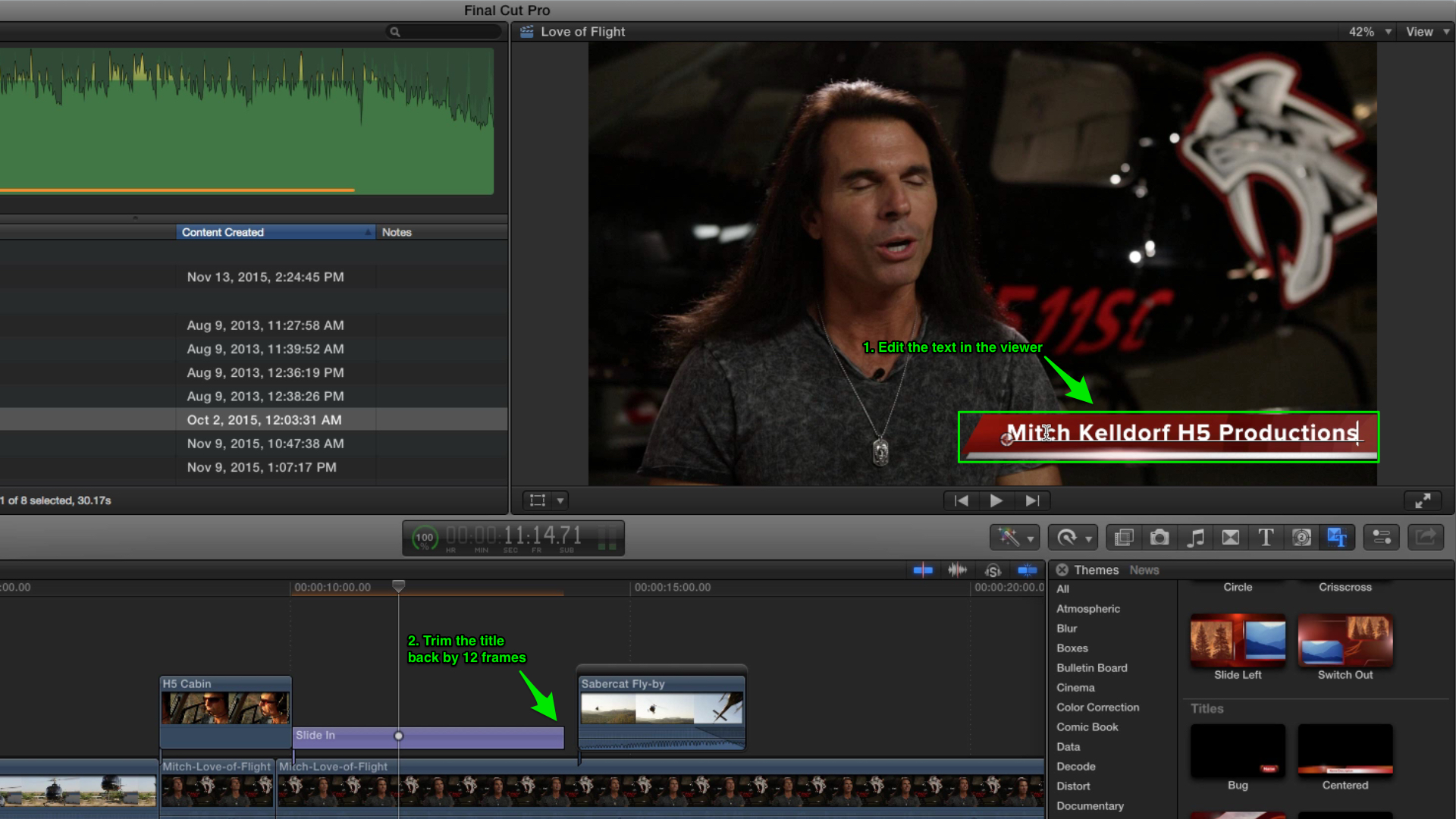Viewport: 1456px width, 819px height.
Task: Select the Data theme category
Action: [x=1068, y=747]
